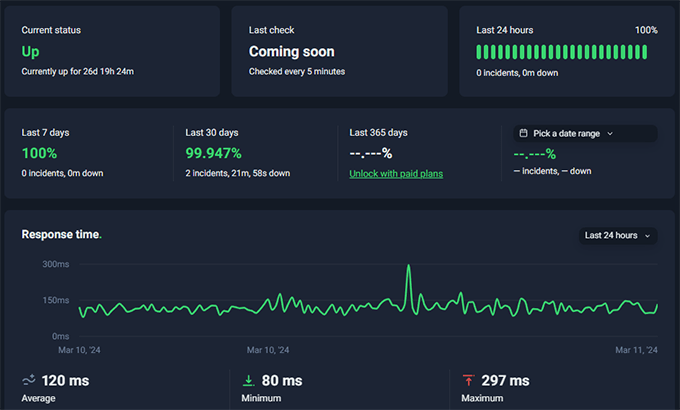
Task: Click the Current status label
Action: pos(51,30)
